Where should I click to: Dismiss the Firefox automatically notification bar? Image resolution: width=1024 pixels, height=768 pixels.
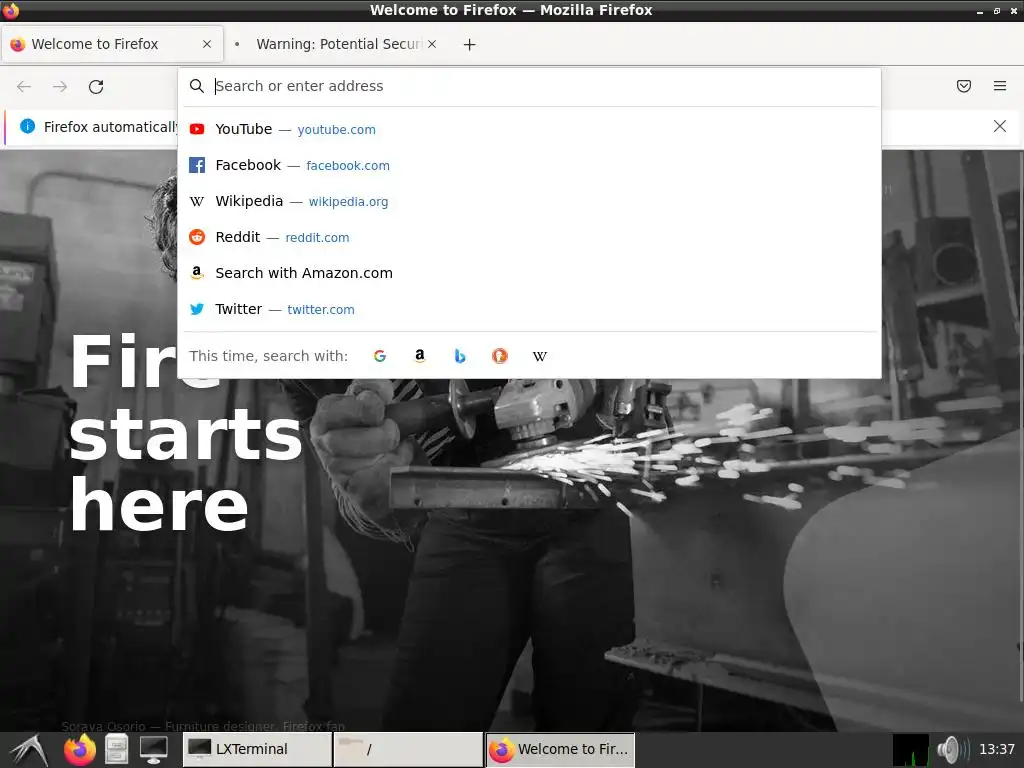1000,126
